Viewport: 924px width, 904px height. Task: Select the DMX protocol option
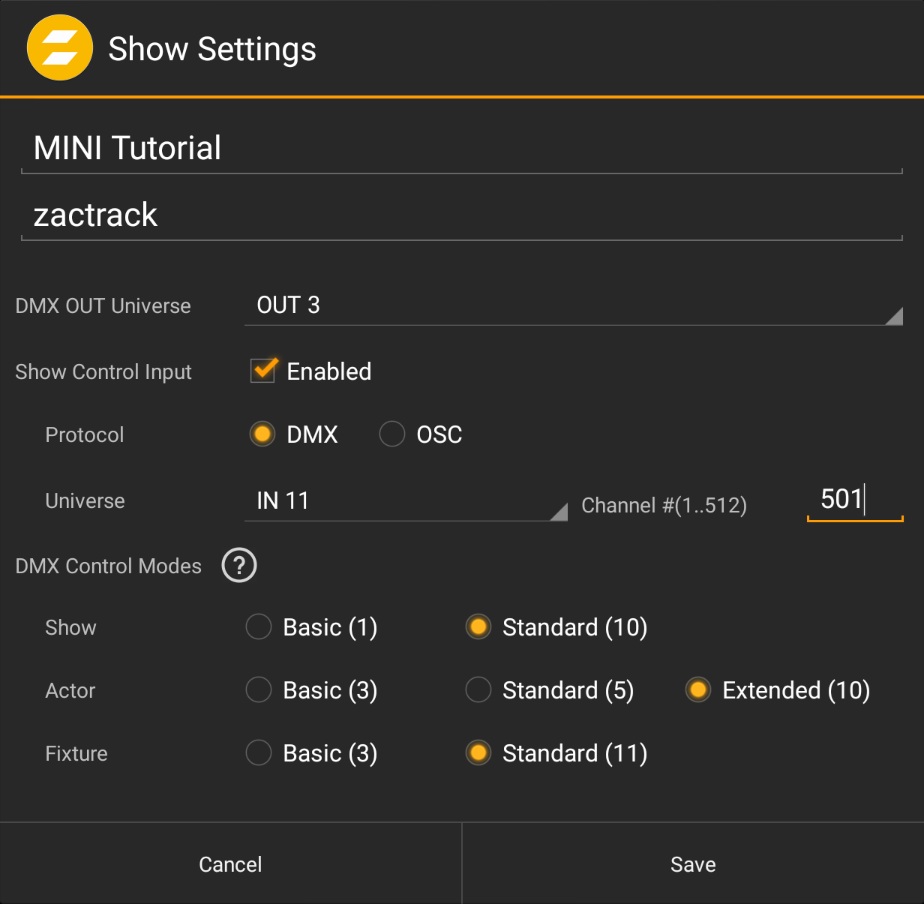[261, 434]
